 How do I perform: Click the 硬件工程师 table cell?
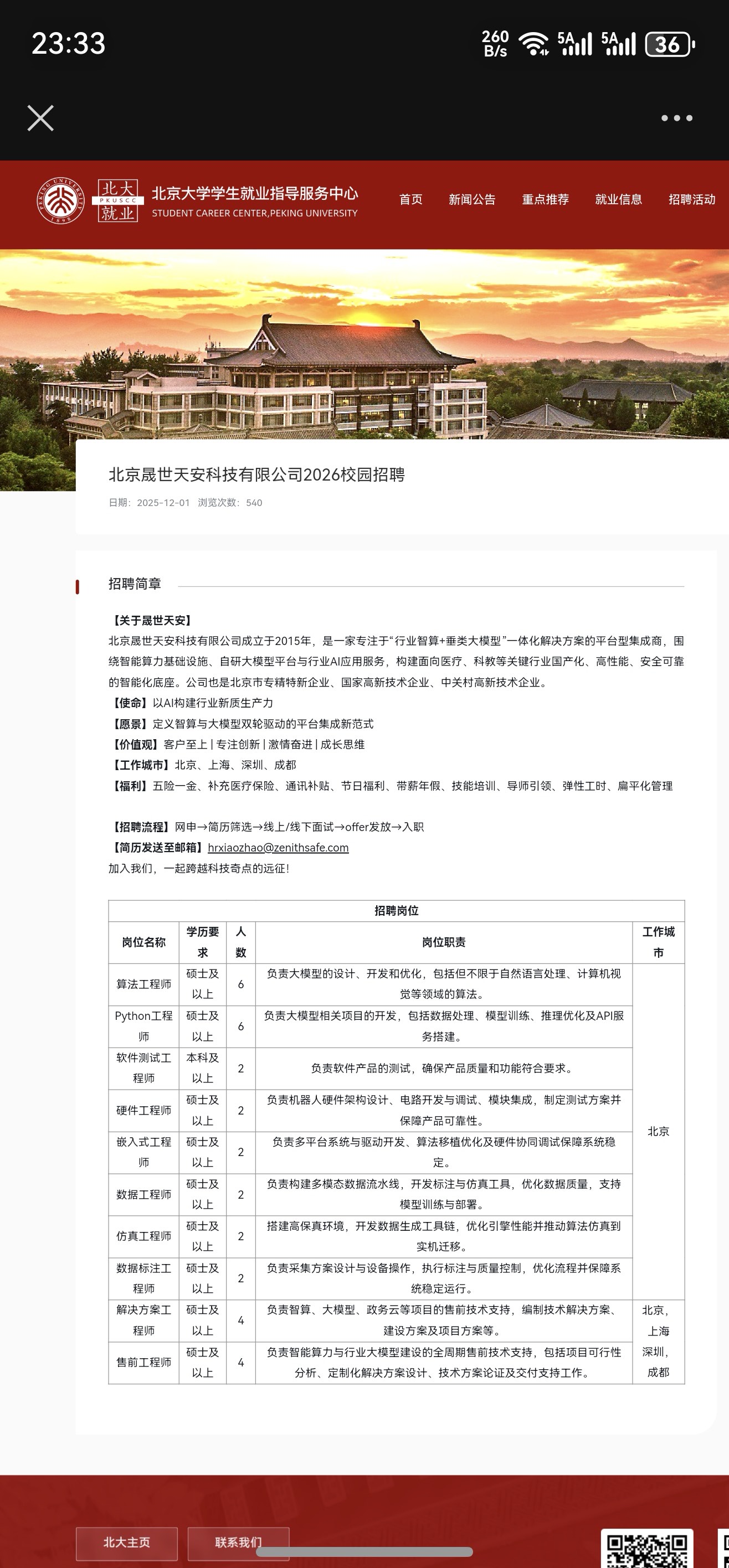coord(143,1110)
